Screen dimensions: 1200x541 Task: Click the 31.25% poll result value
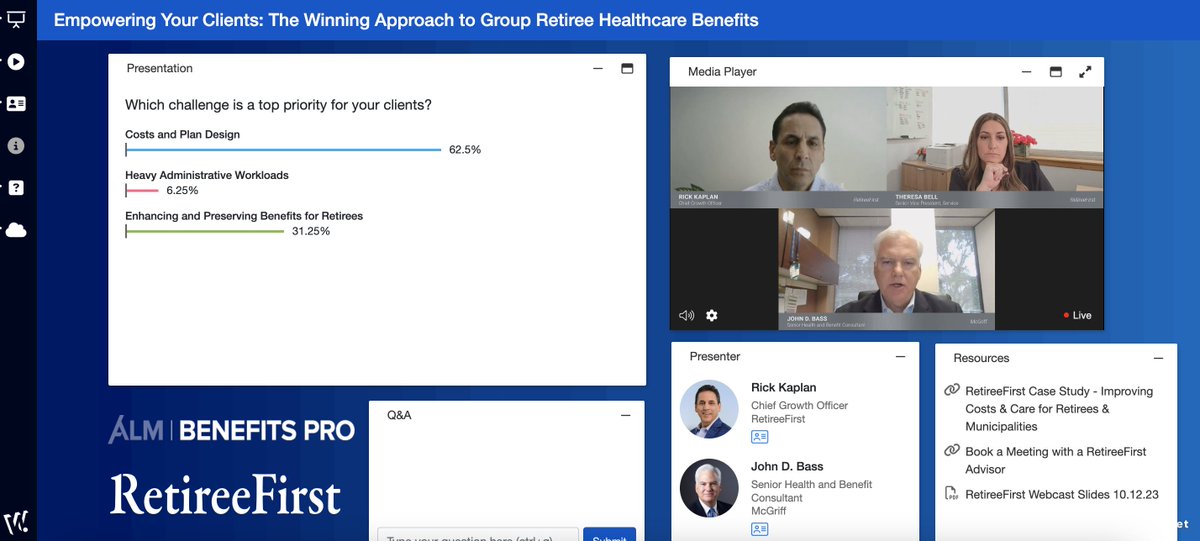pyautogui.click(x=311, y=231)
